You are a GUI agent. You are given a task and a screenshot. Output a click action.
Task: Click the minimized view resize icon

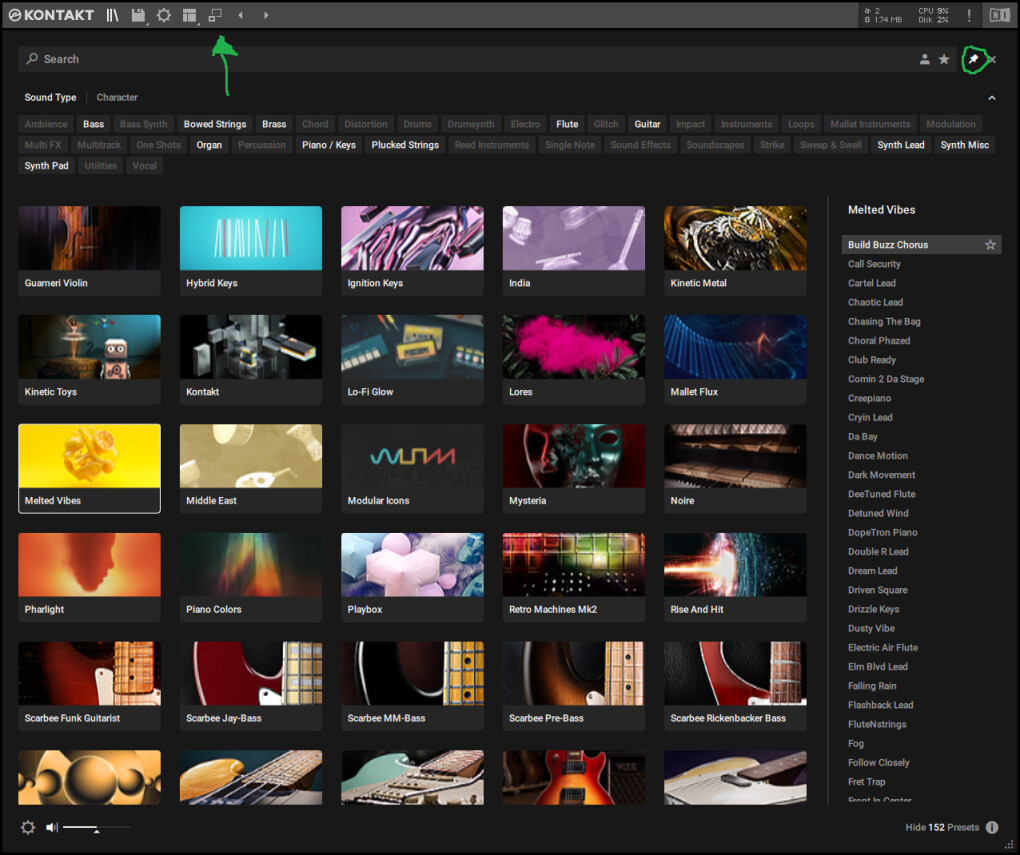[215, 15]
